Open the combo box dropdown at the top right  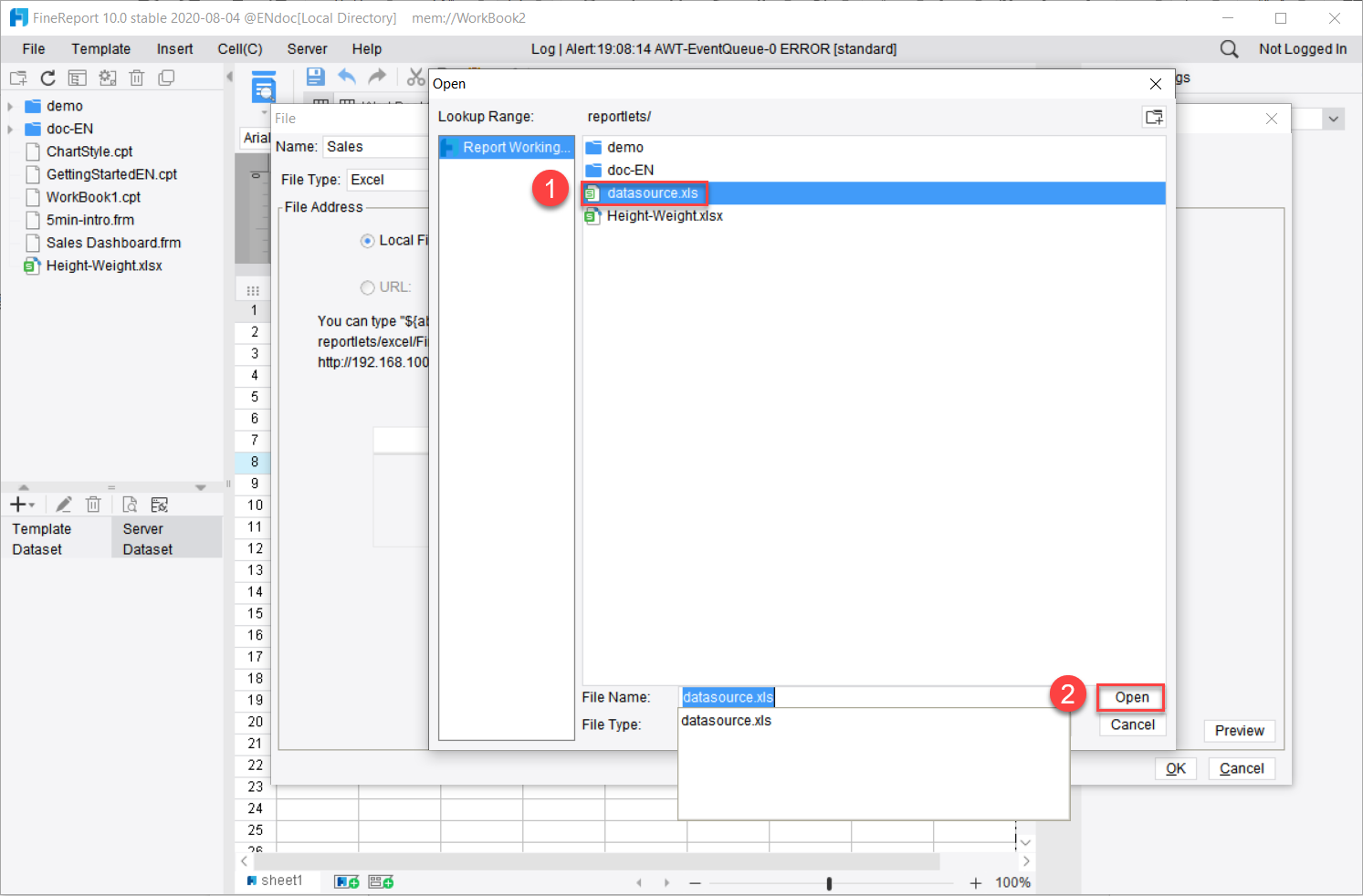pyautogui.click(x=1334, y=119)
